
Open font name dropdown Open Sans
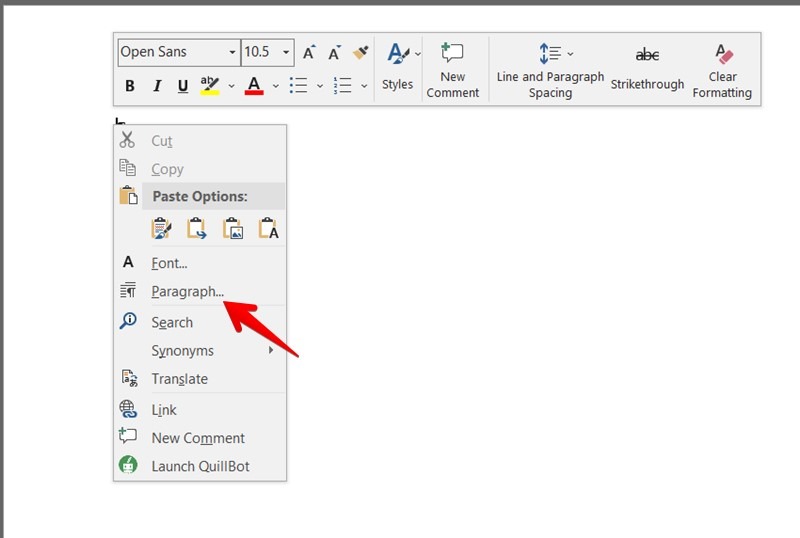tap(232, 53)
